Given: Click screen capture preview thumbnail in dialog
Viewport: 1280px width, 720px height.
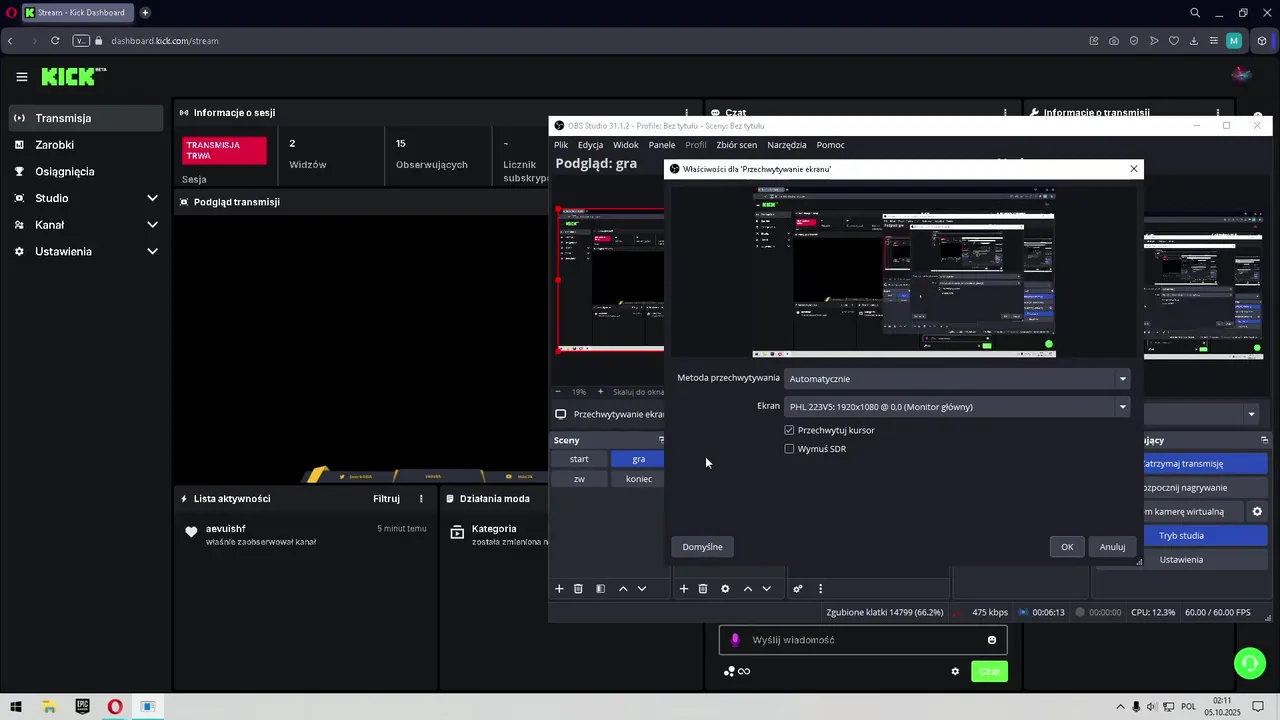Looking at the screenshot, I should coord(903,272).
